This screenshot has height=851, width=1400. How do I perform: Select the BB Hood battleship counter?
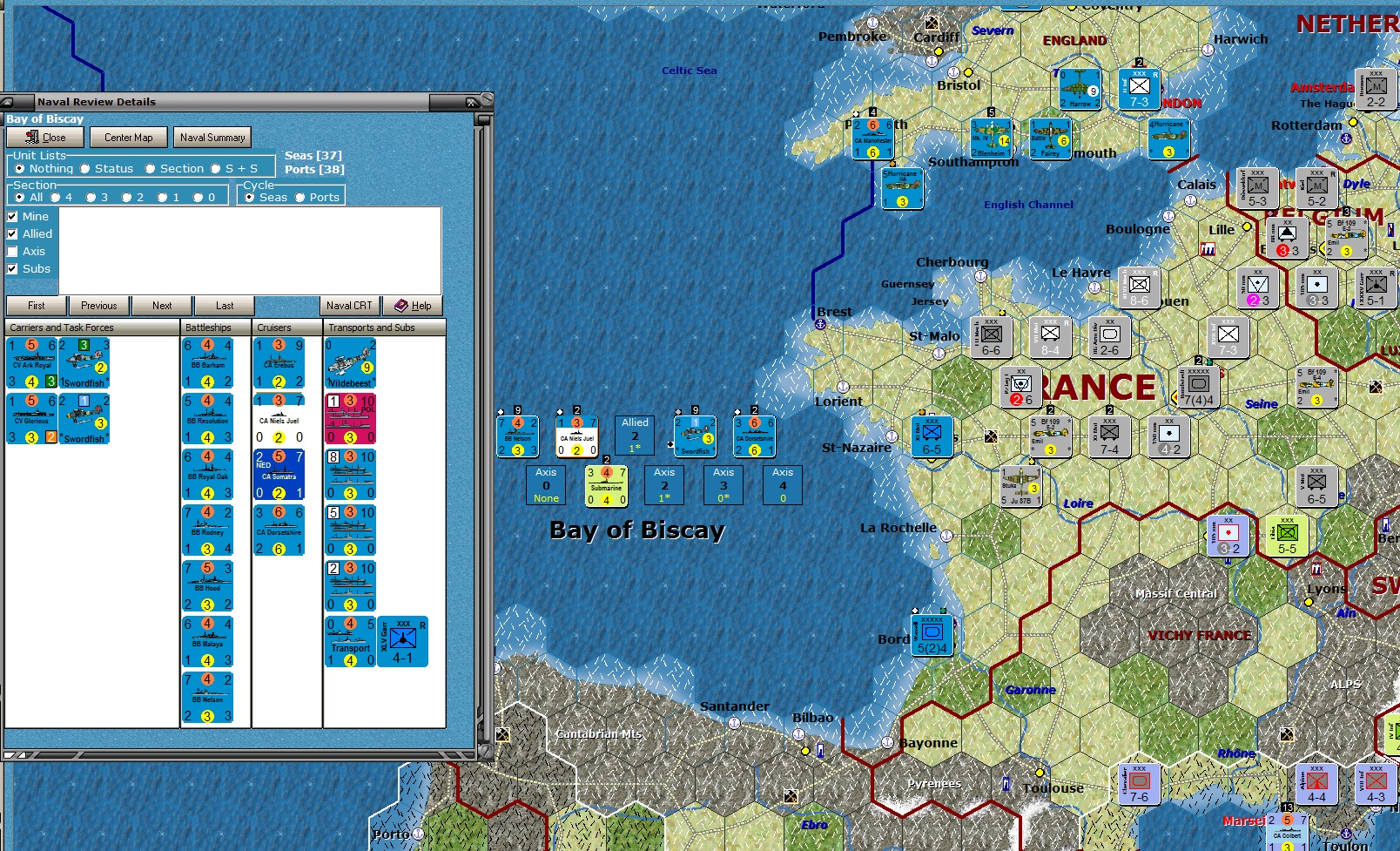click(208, 586)
